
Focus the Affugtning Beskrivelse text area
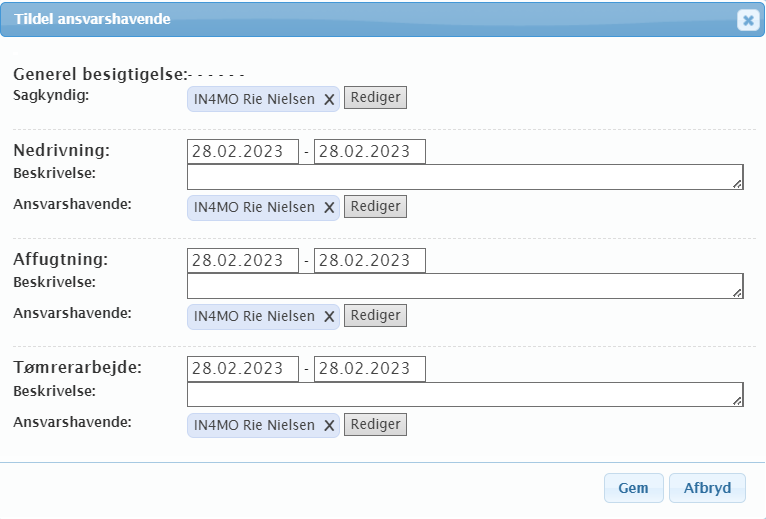point(464,286)
